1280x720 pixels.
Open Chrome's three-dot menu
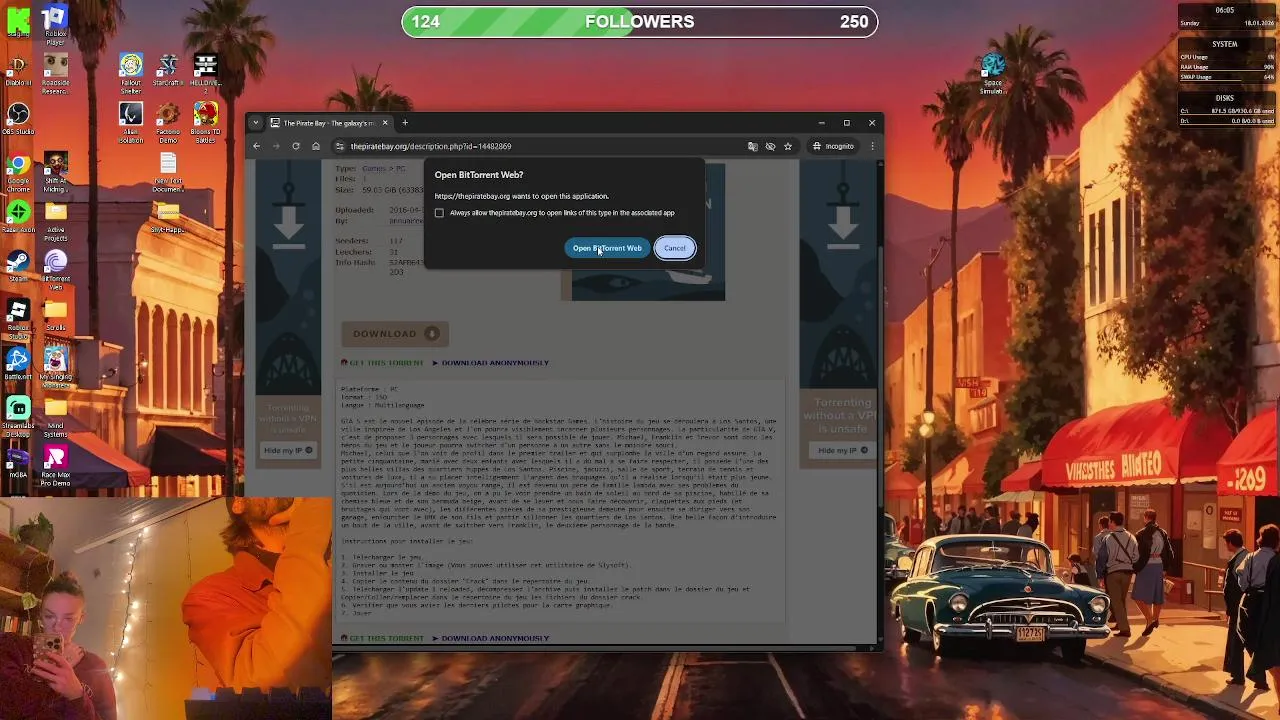872,146
